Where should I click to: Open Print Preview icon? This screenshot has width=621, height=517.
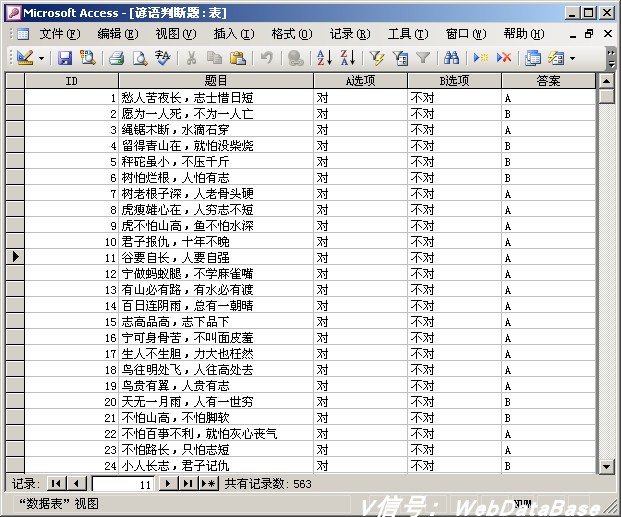[x=140, y=58]
